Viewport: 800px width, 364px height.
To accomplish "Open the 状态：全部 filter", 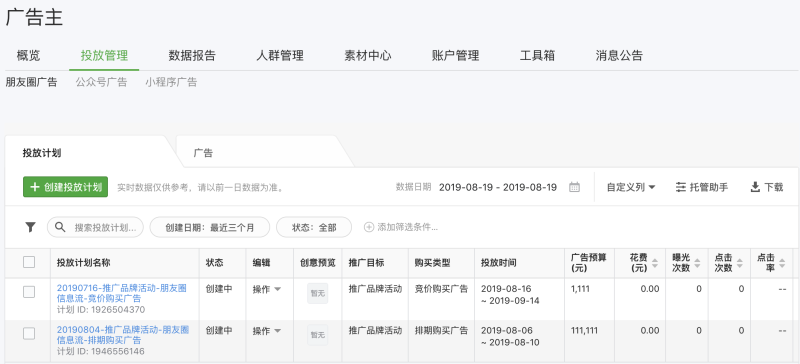I will point(314,227).
